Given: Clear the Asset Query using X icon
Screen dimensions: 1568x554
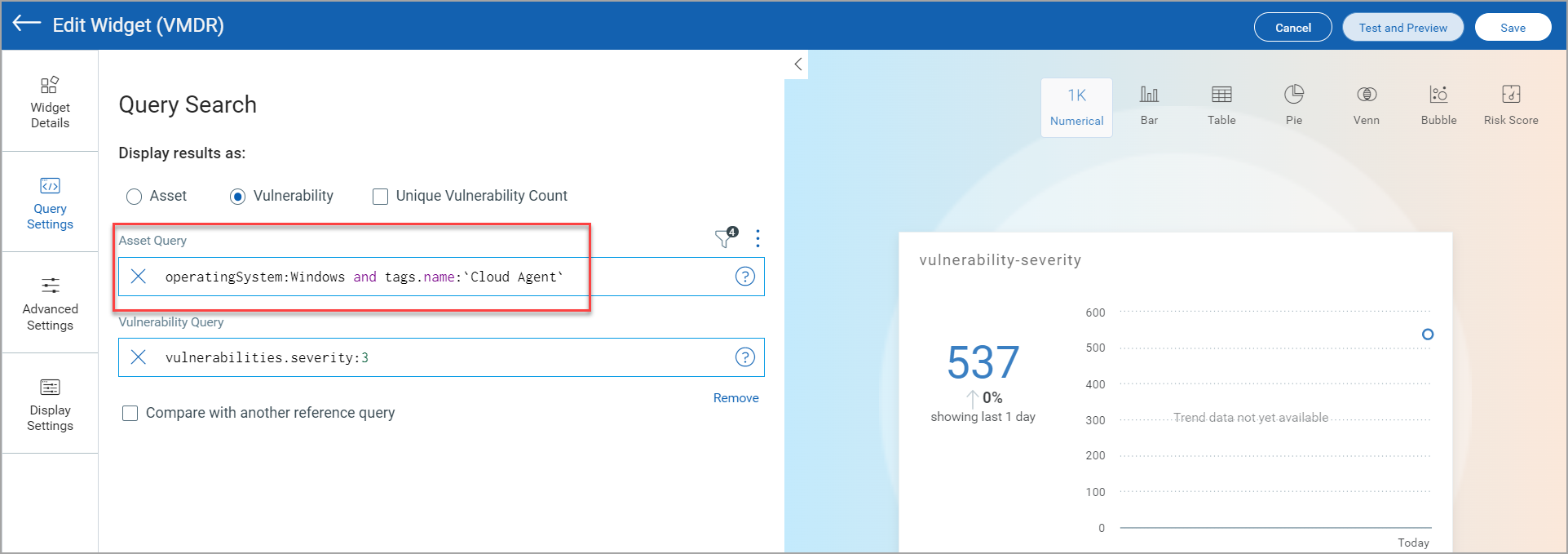Looking at the screenshot, I should (x=139, y=277).
